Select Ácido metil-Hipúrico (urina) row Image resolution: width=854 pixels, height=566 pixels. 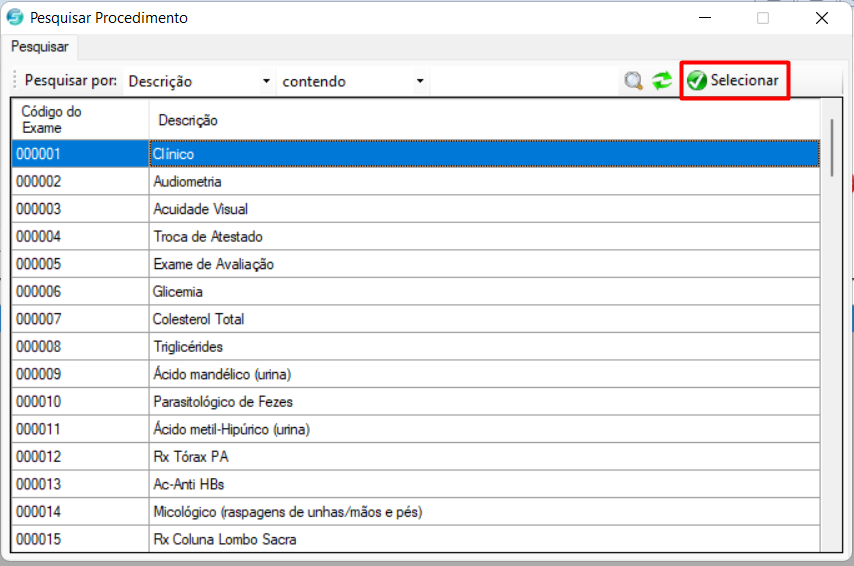pyautogui.click(x=484, y=429)
